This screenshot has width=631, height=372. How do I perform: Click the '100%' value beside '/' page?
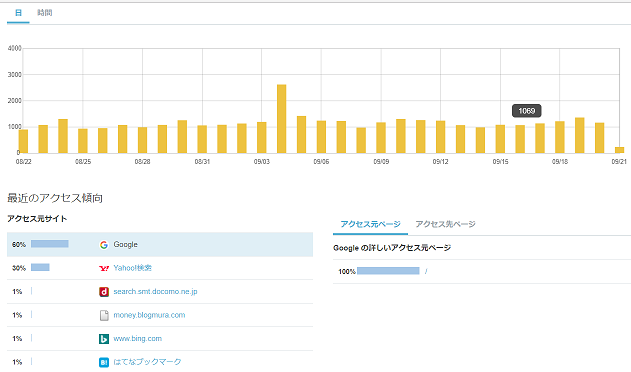tap(347, 272)
